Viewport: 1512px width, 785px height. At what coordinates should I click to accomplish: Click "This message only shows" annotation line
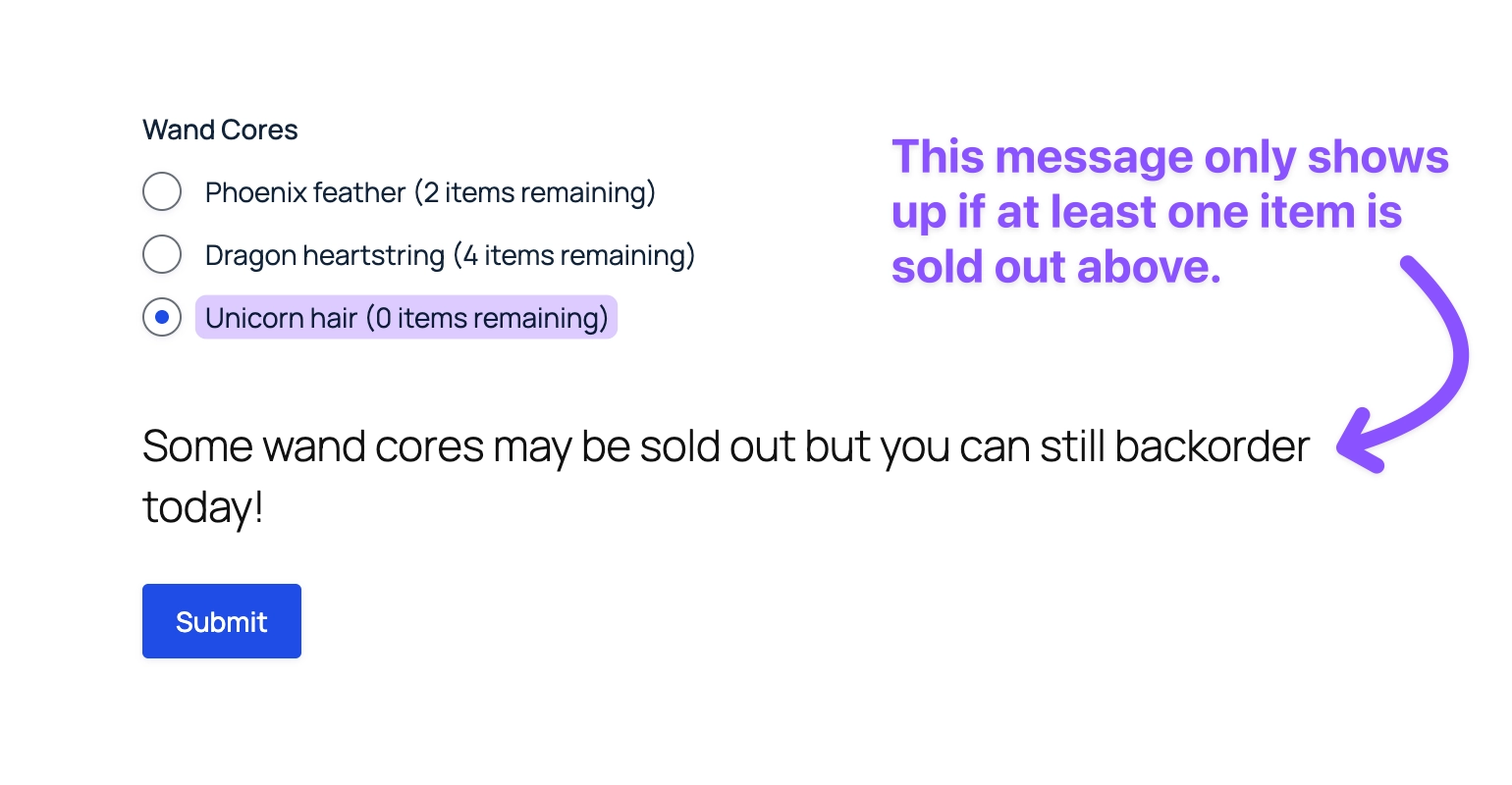1169,157
